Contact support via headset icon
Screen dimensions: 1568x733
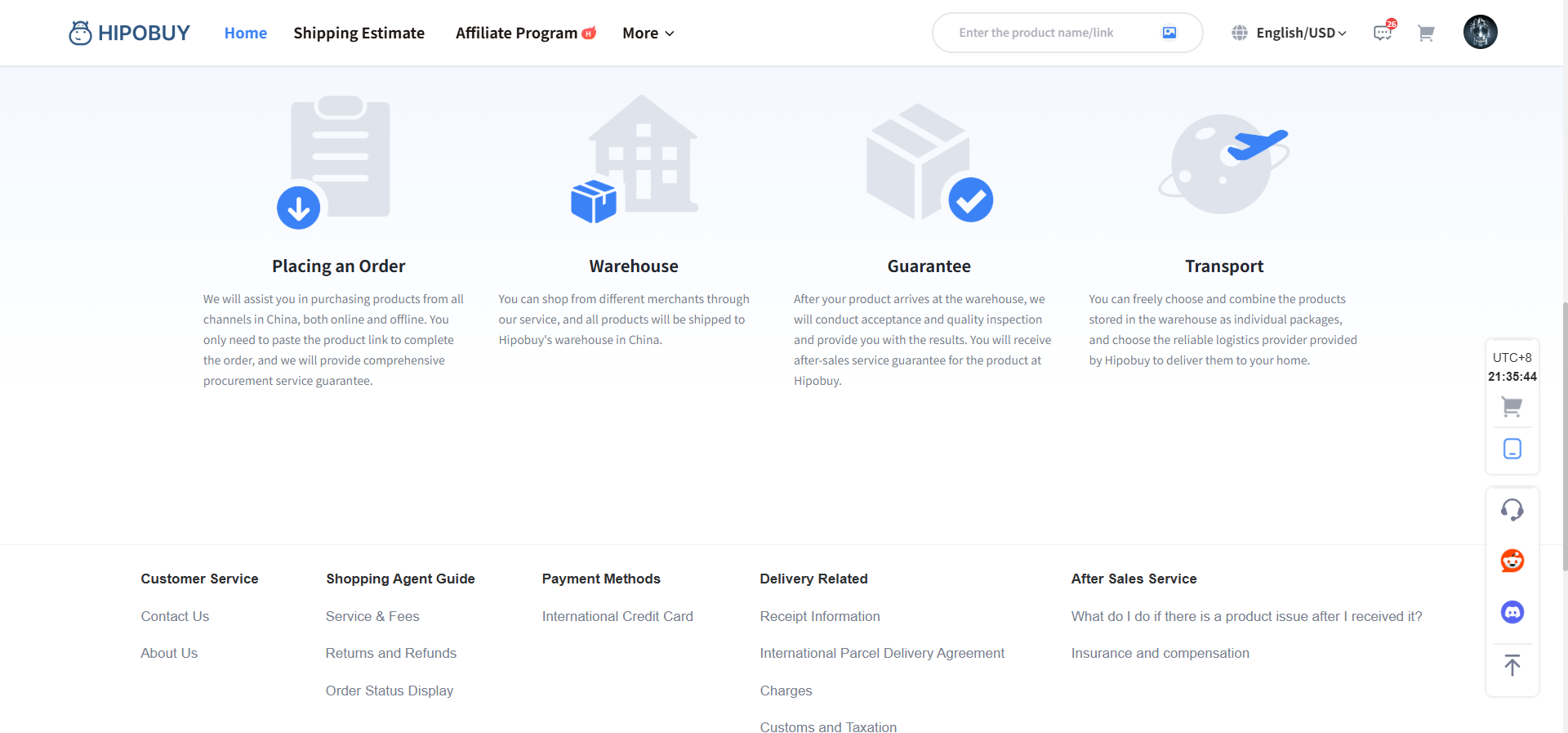pyautogui.click(x=1512, y=510)
